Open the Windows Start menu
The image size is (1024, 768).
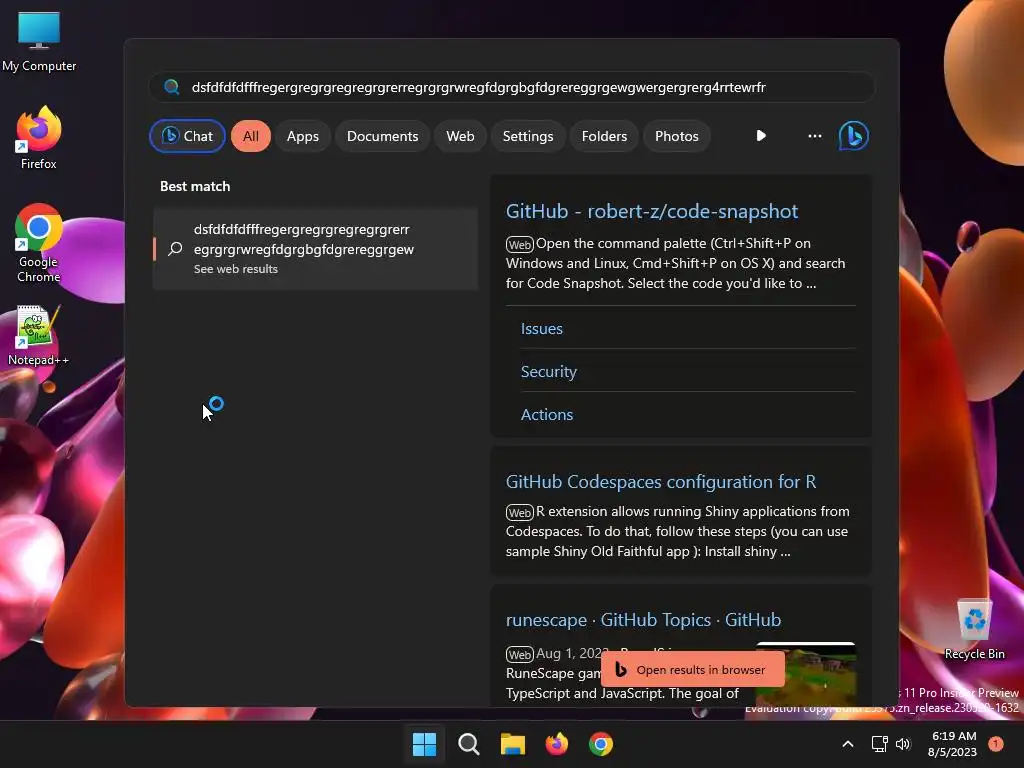424,744
